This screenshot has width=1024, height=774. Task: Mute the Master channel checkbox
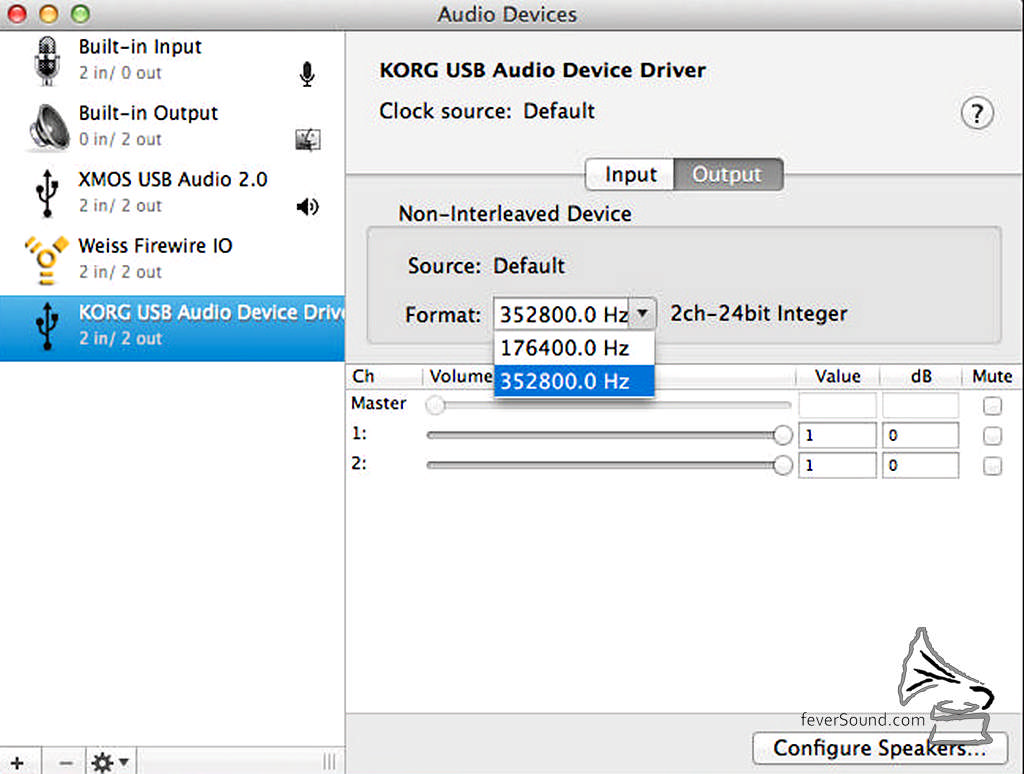click(992, 406)
